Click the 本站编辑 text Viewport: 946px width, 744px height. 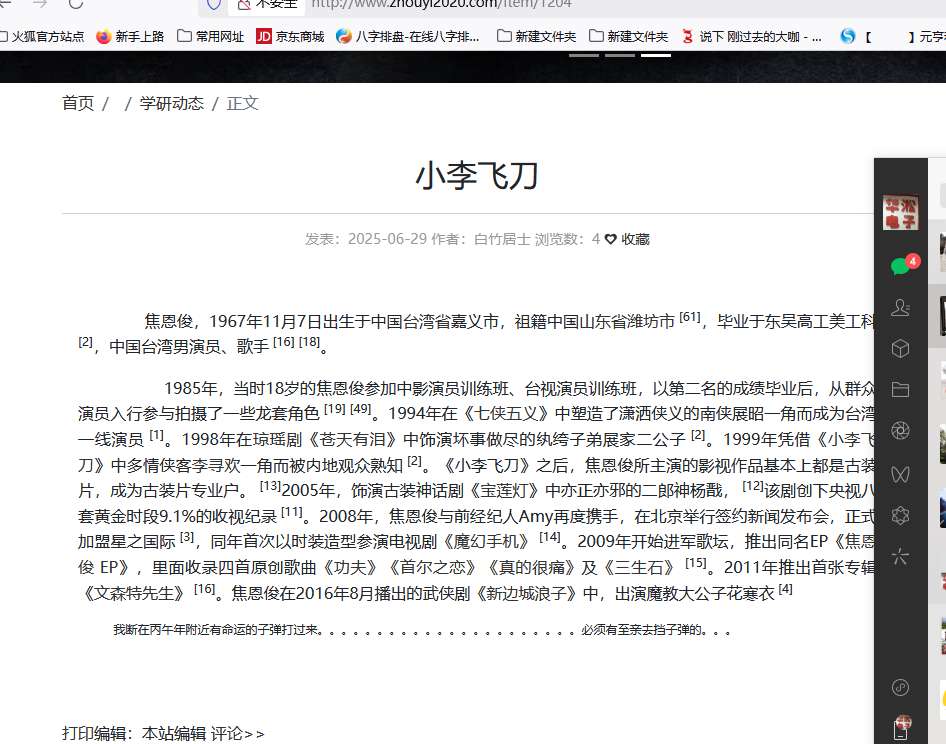coord(174,733)
